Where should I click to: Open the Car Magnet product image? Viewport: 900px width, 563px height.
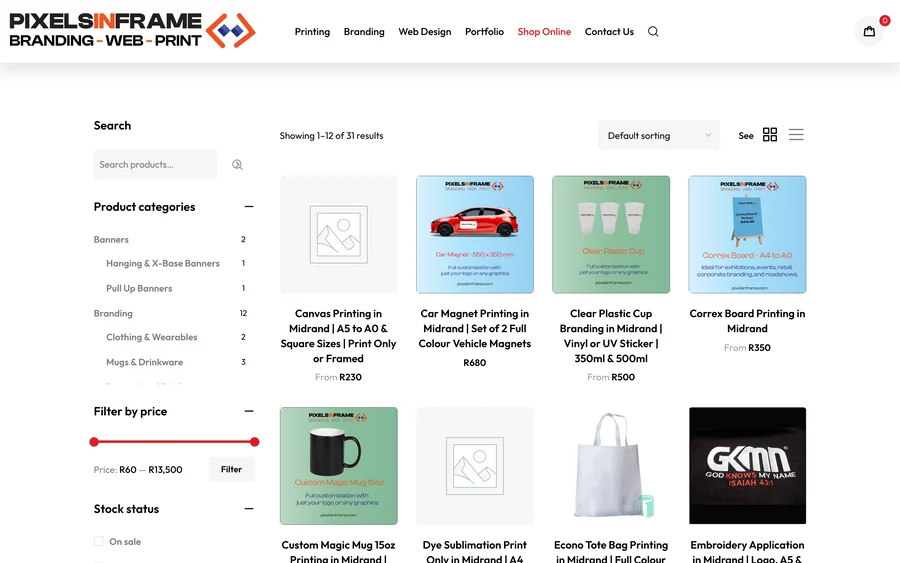tap(475, 235)
